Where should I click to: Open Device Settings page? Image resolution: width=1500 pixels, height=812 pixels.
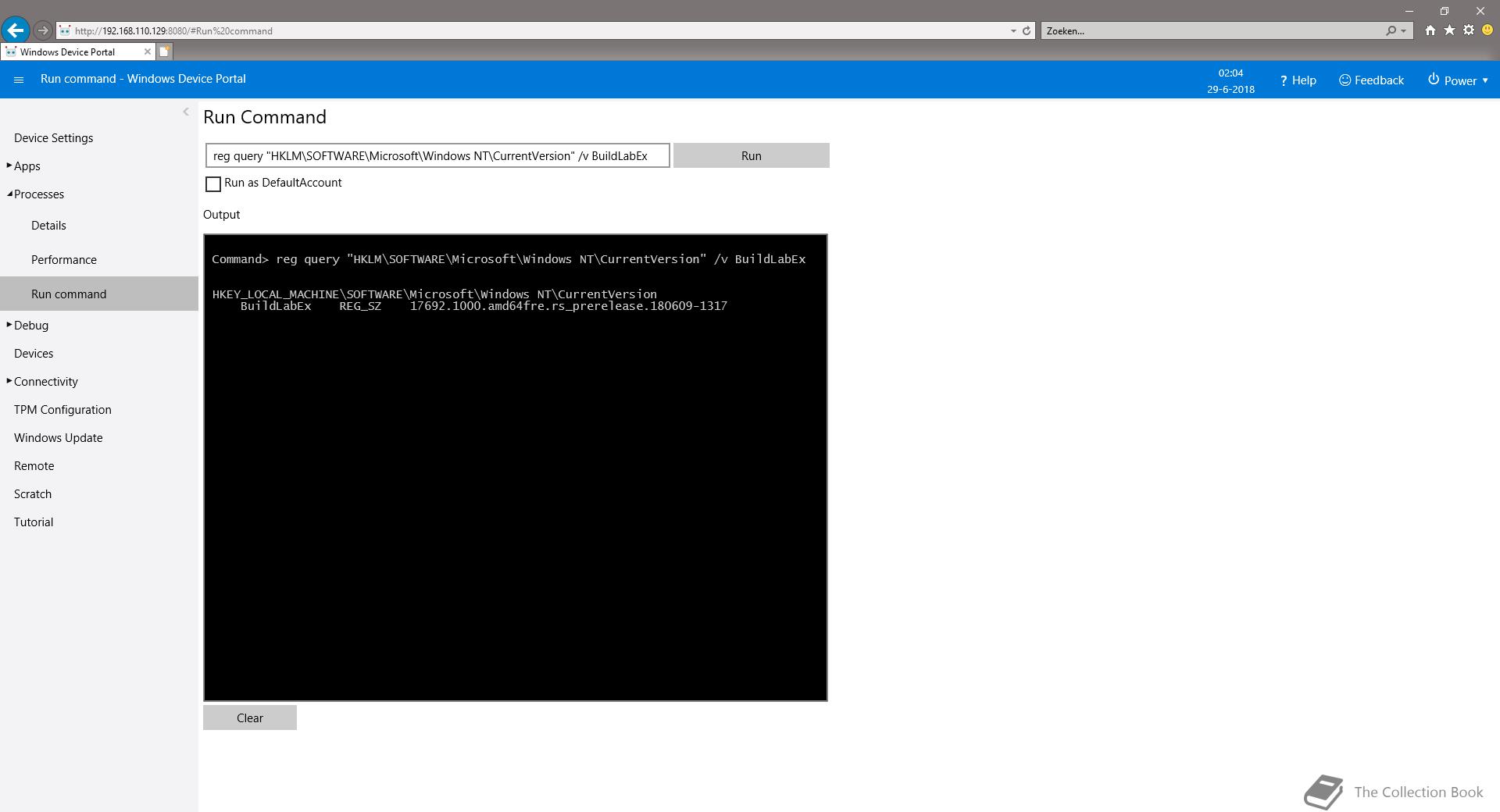(x=53, y=138)
